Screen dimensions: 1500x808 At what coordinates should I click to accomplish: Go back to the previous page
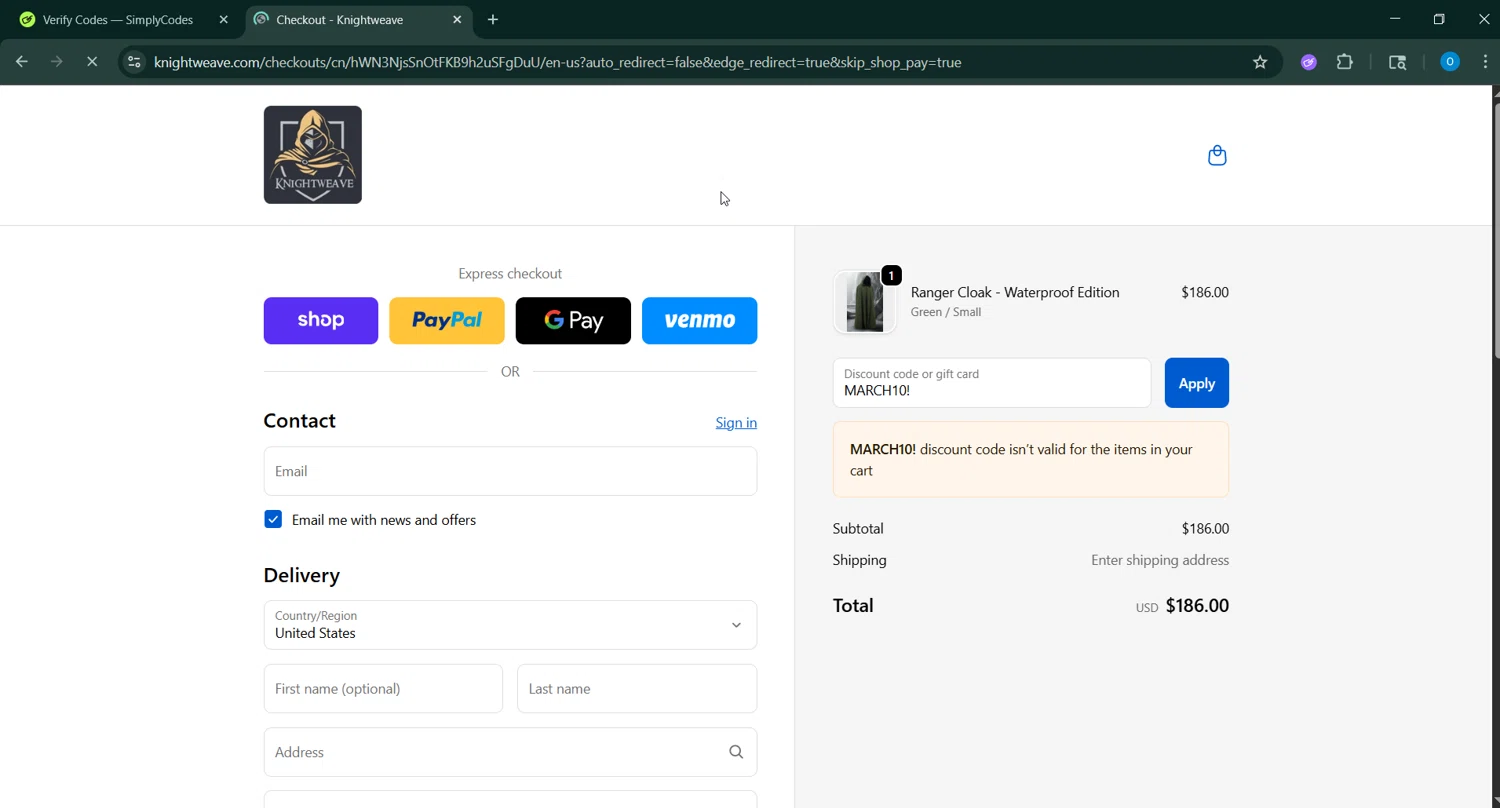[22, 62]
